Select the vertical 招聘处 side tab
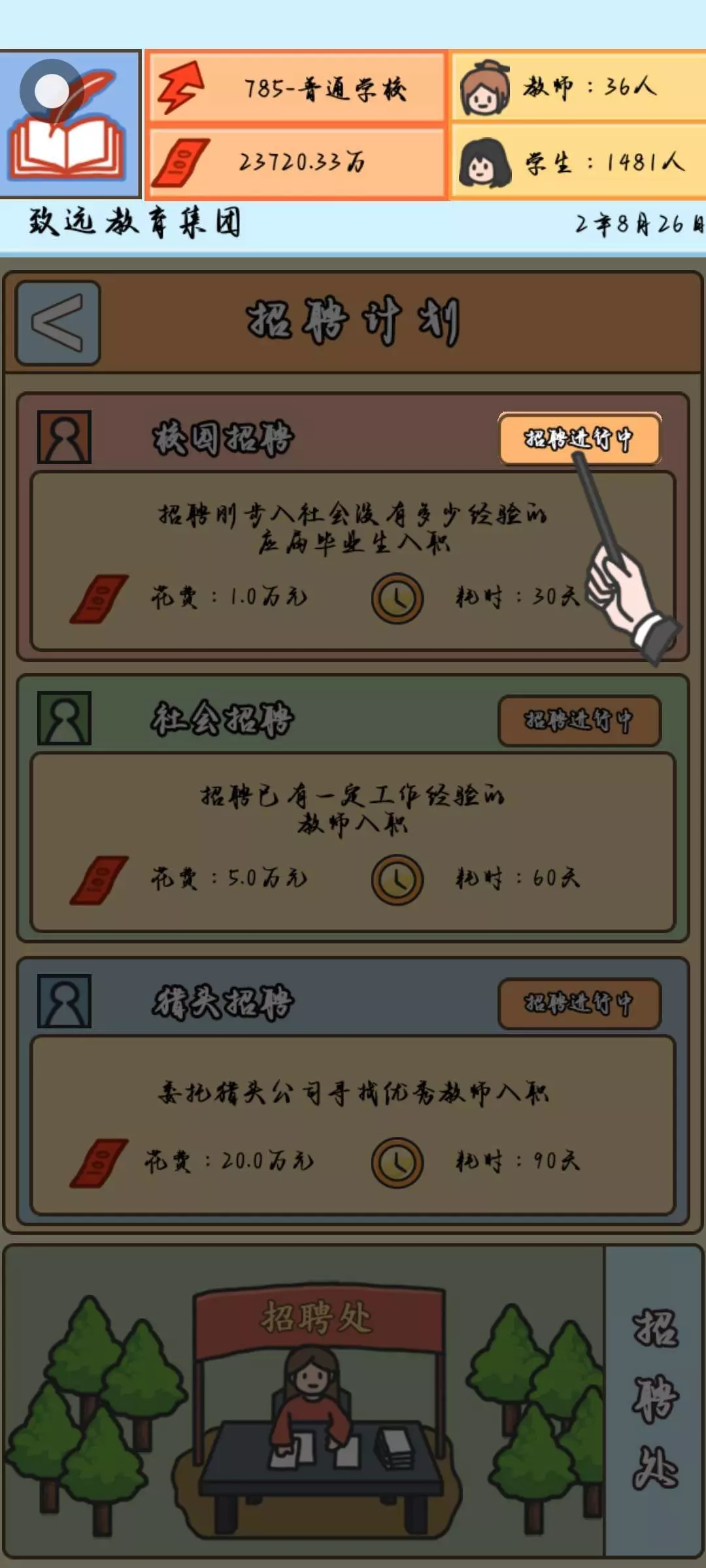Image resolution: width=706 pixels, height=1568 pixels. [654, 1401]
